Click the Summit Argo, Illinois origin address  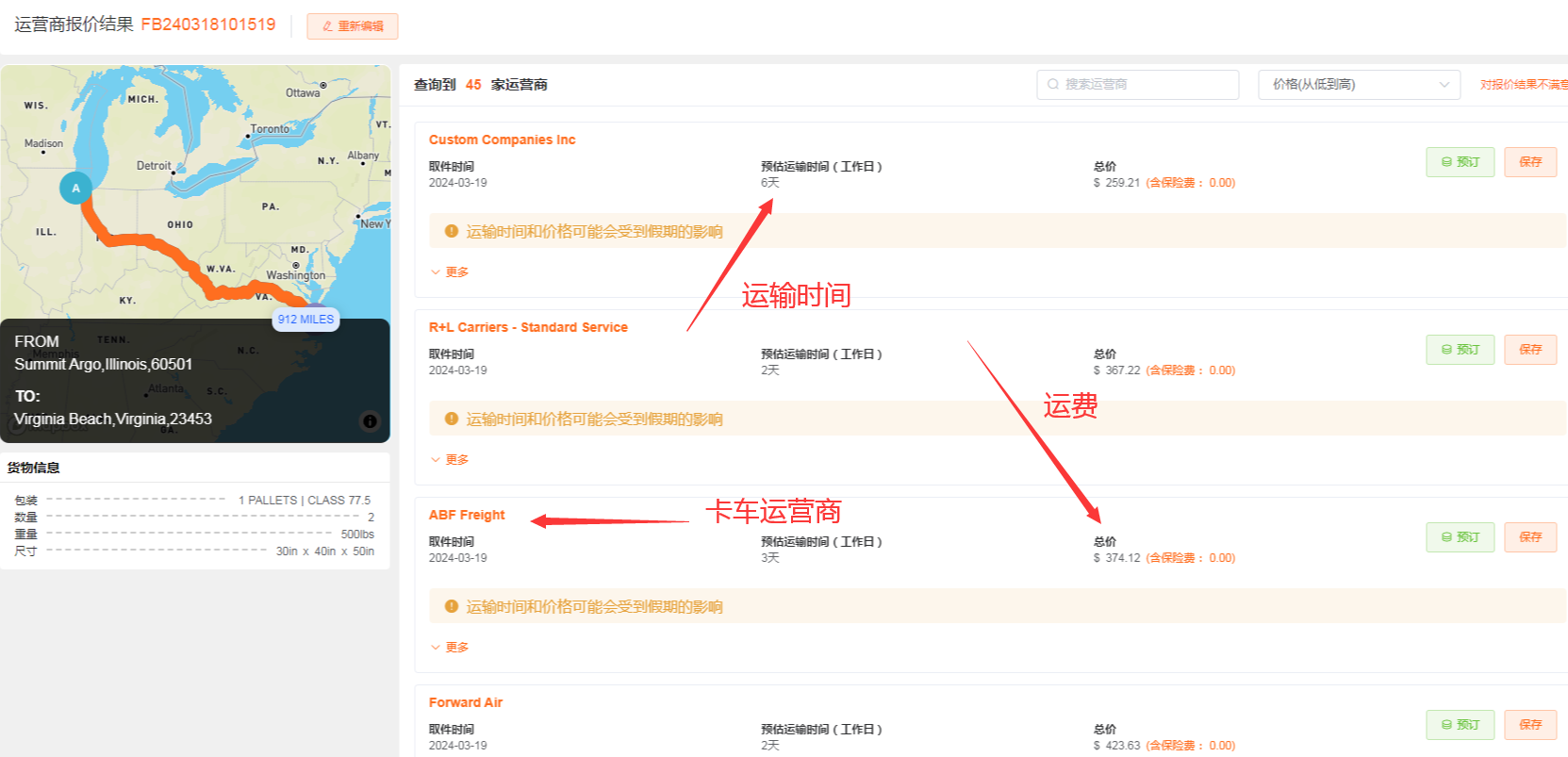point(103,364)
